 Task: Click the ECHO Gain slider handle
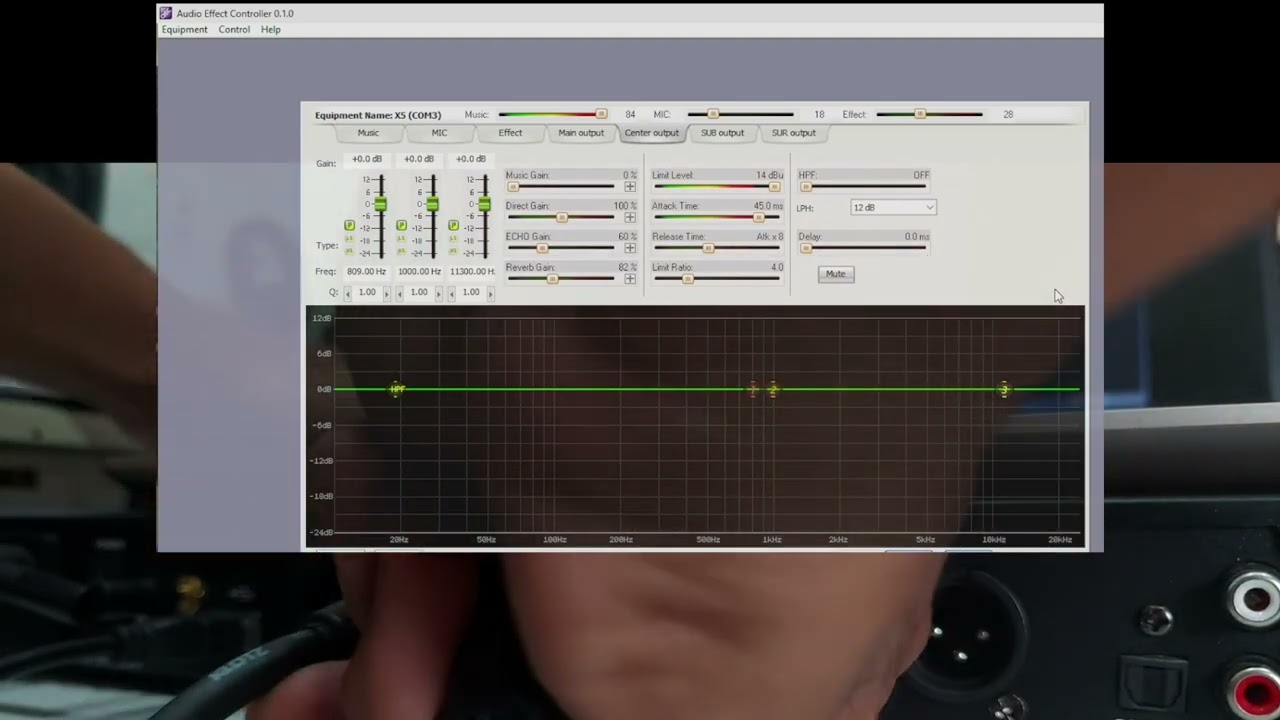click(542, 248)
